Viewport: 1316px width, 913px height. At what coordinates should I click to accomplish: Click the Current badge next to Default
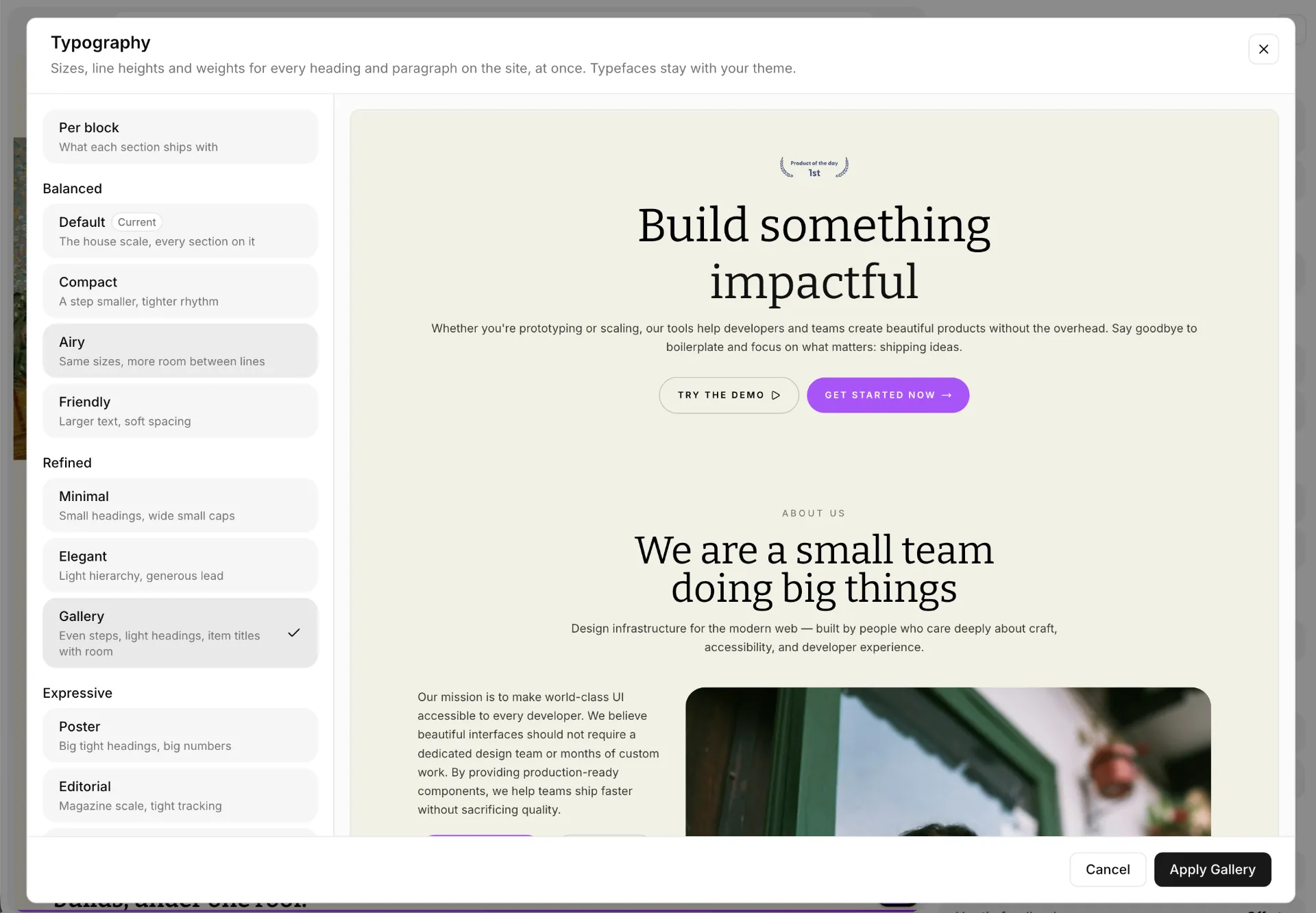136,222
